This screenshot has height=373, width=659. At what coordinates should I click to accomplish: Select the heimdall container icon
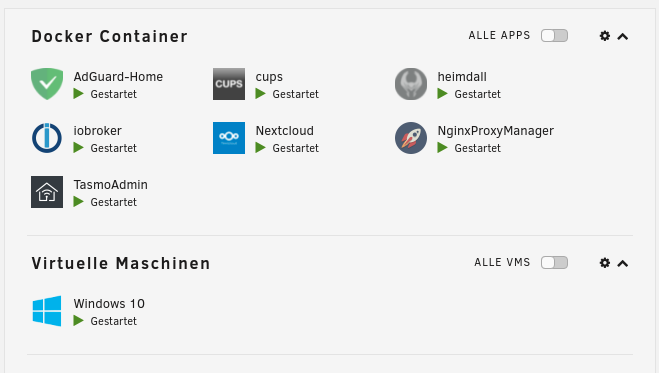pos(411,84)
